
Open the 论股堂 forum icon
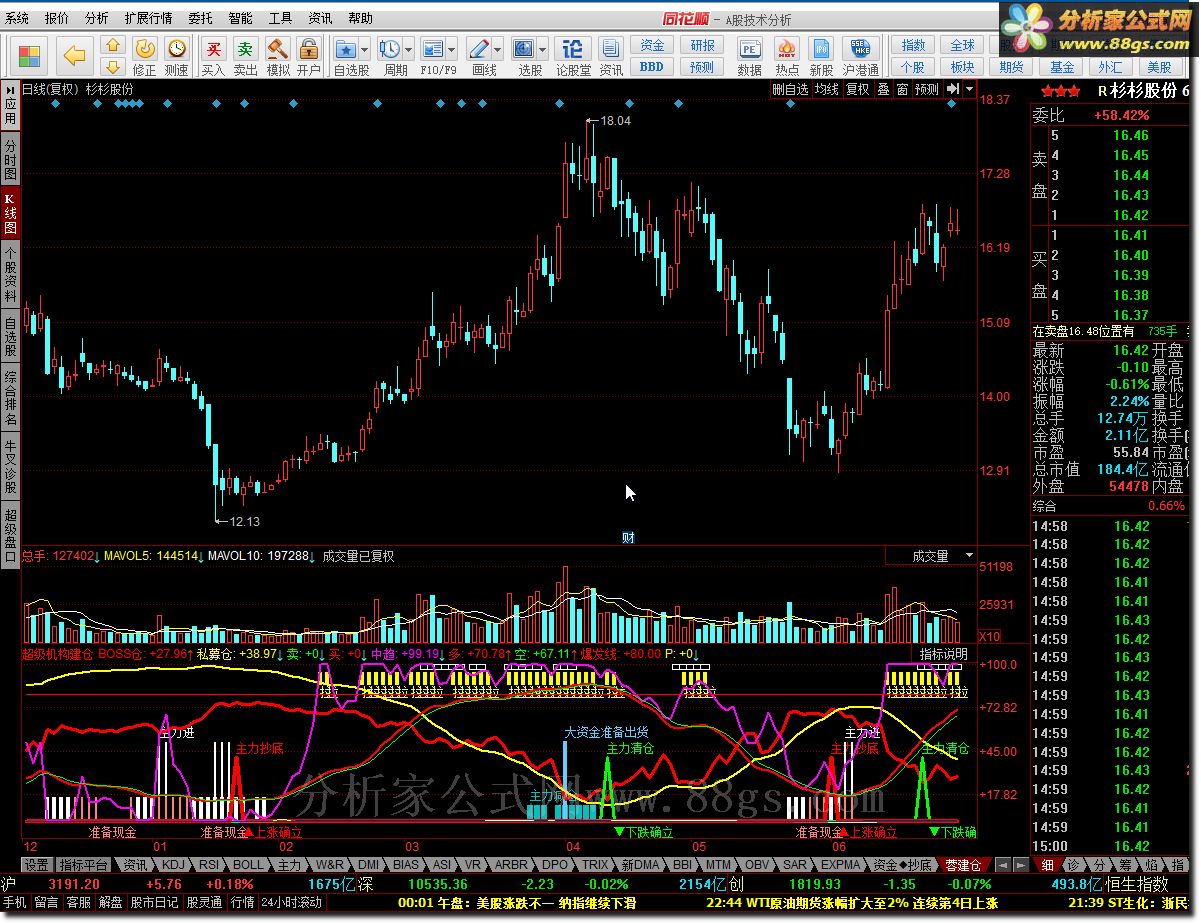click(x=573, y=56)
